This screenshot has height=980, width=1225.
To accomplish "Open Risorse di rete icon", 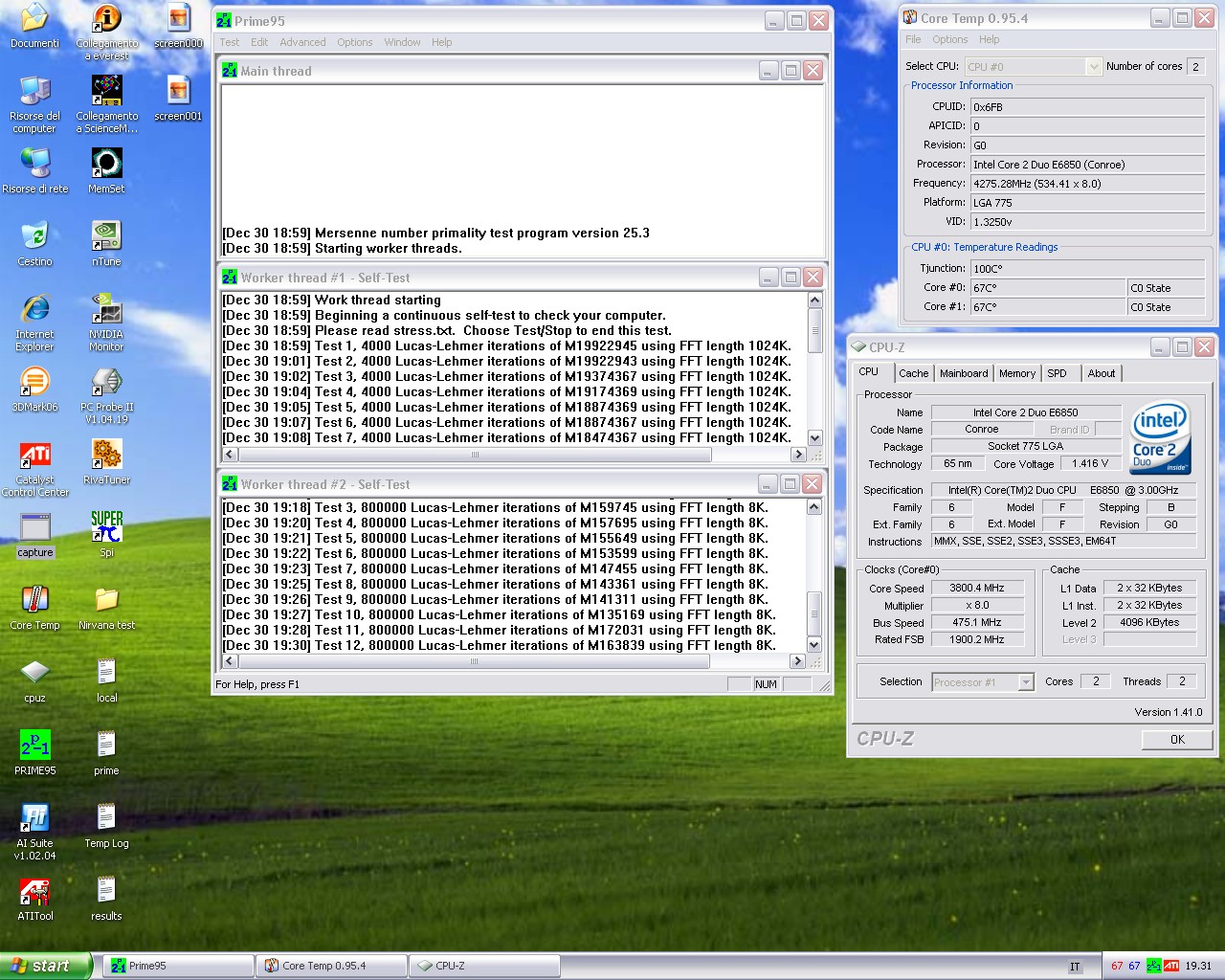I will 34,172.
